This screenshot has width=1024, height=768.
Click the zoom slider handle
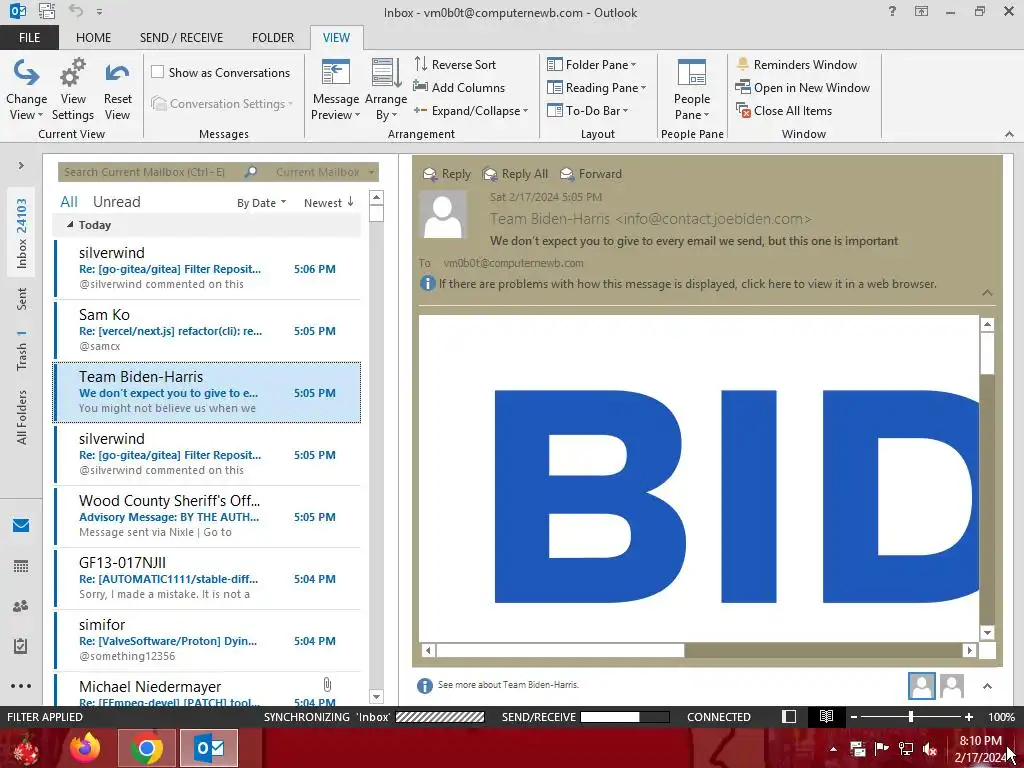(x=910, y=716)
